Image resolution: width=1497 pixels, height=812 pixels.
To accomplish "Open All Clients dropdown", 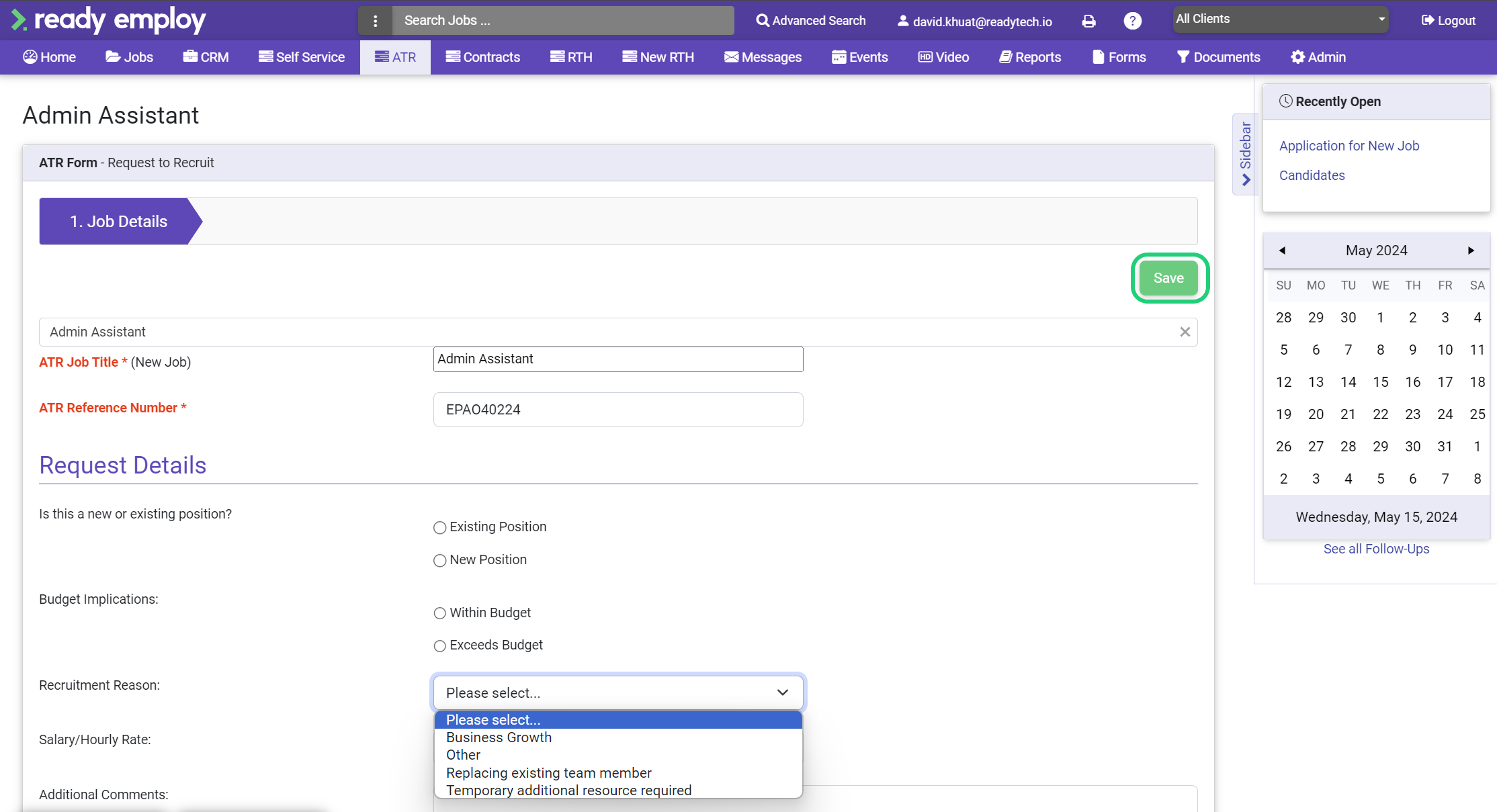I will pos(1281,19).
